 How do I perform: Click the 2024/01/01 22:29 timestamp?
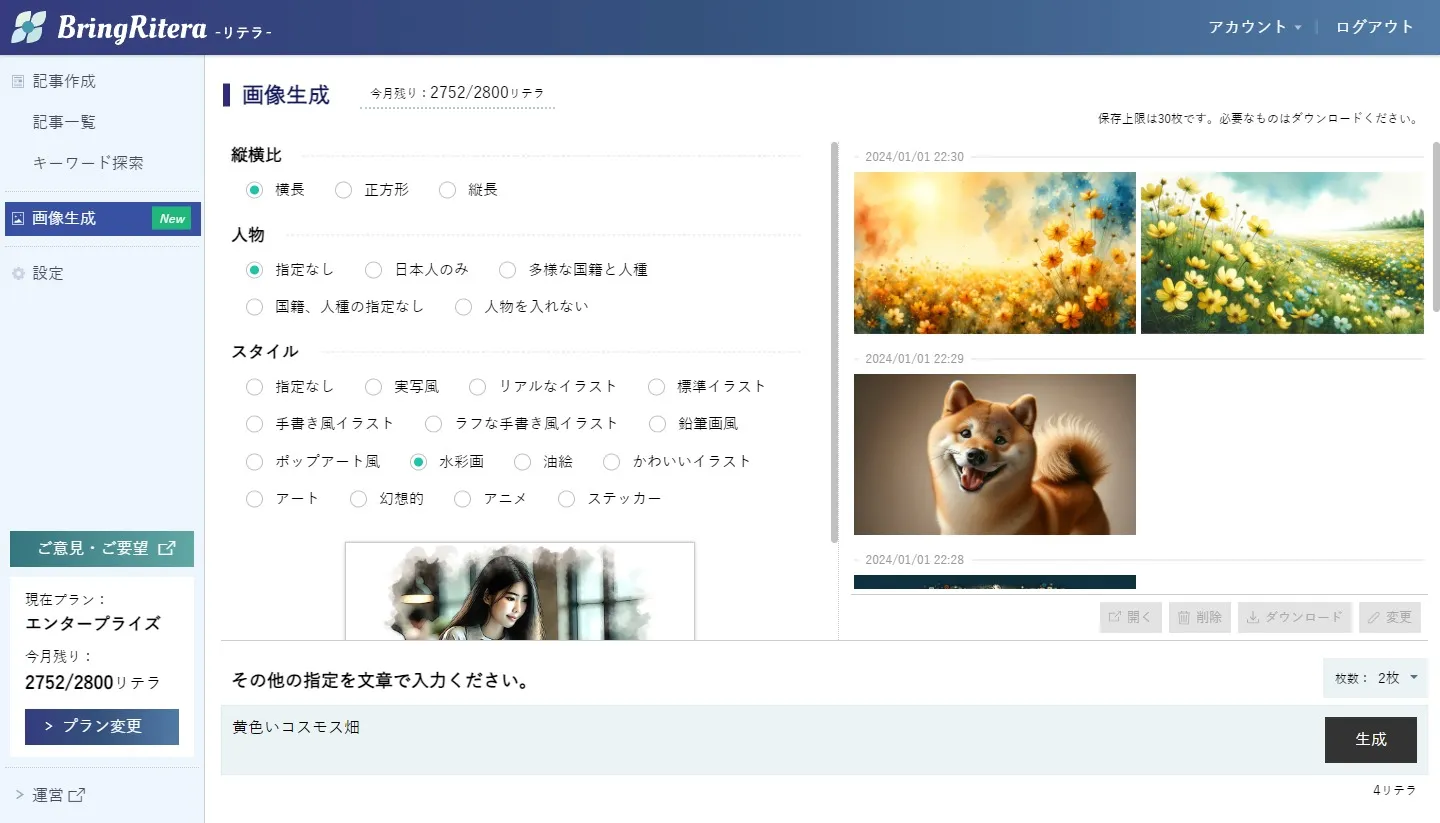click(x=914, y=358)
